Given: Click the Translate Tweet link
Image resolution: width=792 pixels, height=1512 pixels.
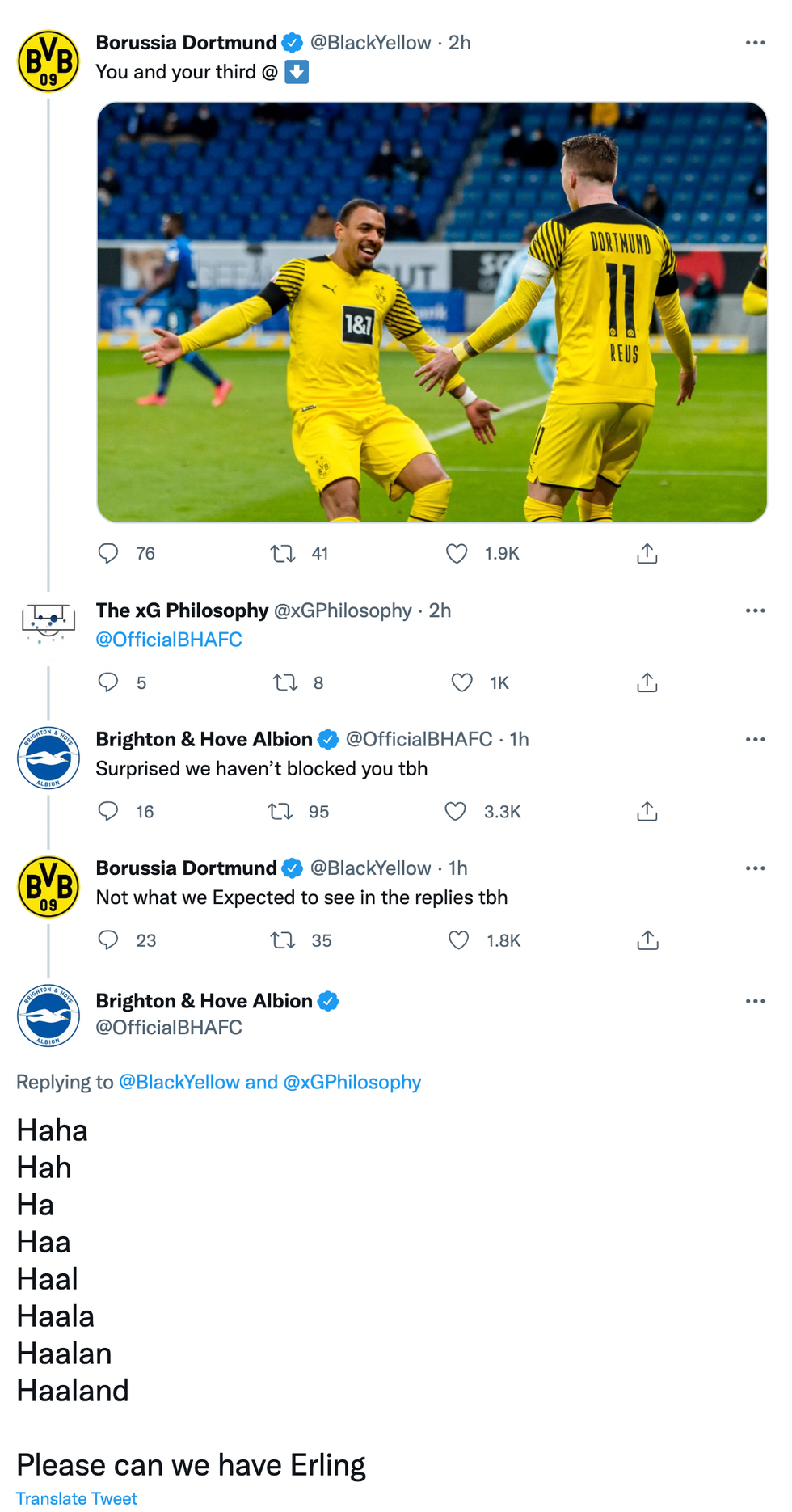Looking at the screenshot, I should tap(77, 1498).
